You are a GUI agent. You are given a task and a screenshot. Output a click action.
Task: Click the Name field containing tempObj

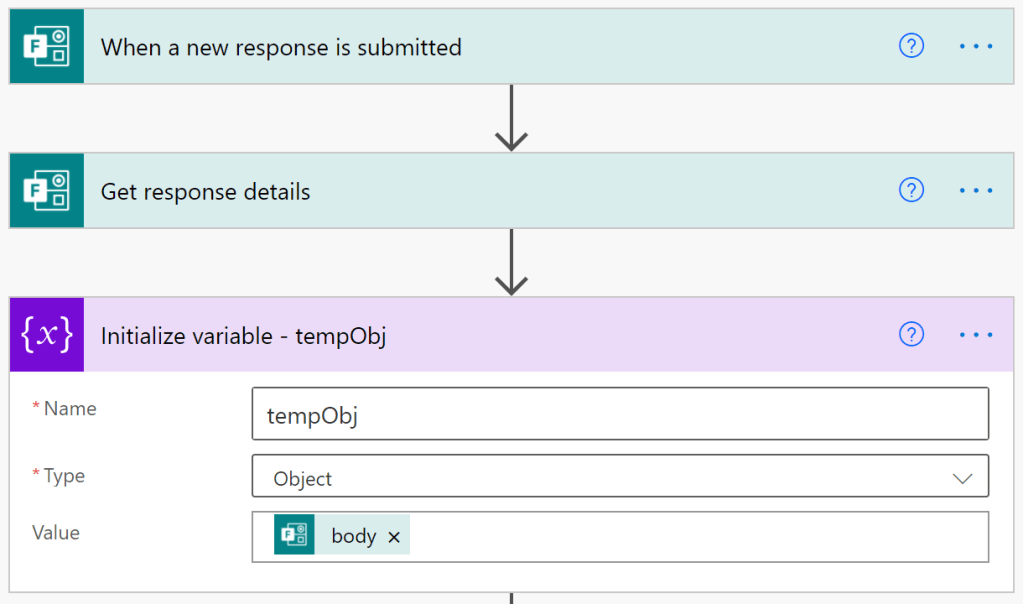[x=620, y=414]
